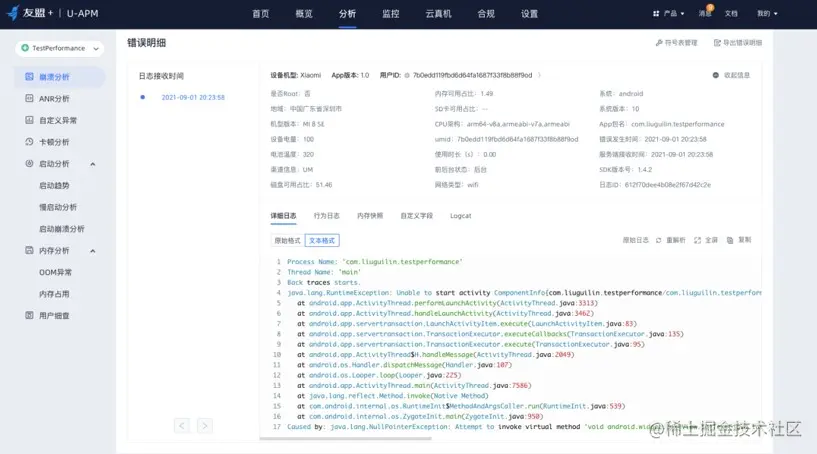817x454 pixels.
Task: Select 原始格式 log format
Action: tap(288, 240)
